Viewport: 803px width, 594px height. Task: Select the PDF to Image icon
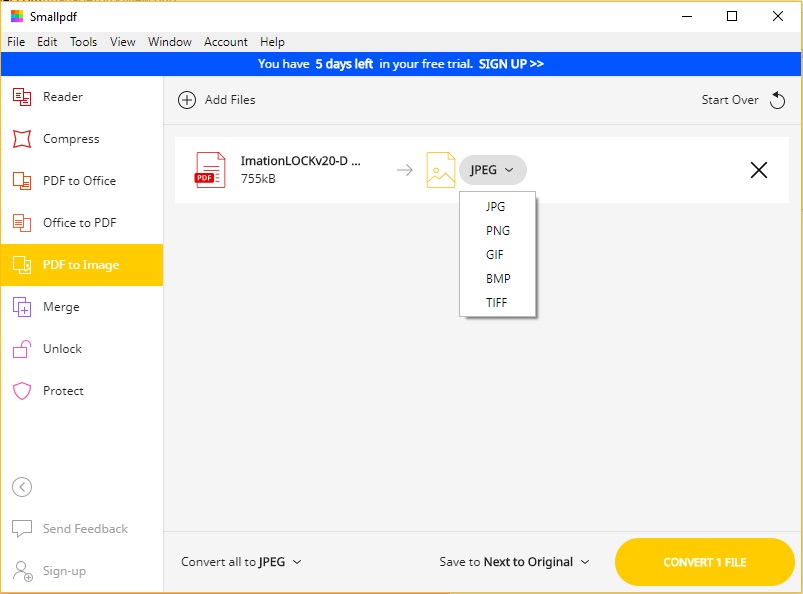tap(22, 265)
